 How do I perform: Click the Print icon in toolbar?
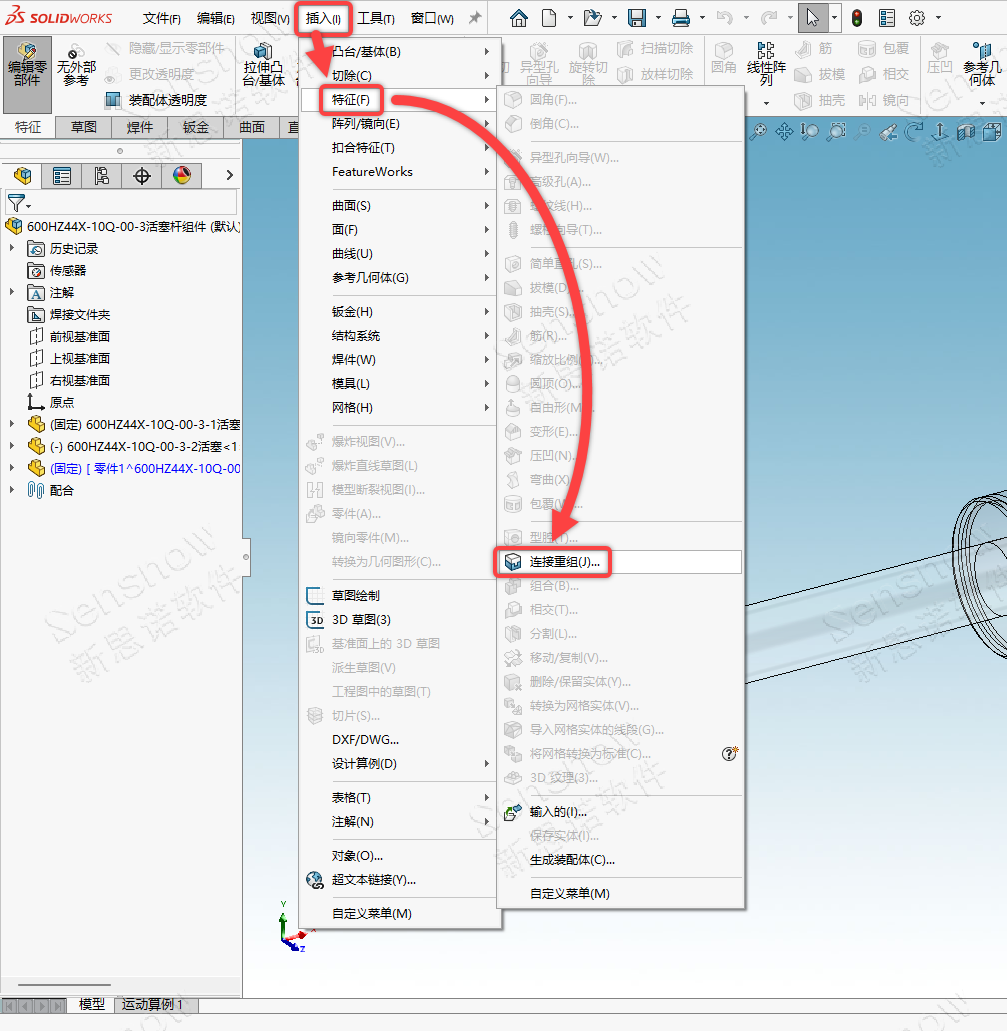(x=681, y=18)
